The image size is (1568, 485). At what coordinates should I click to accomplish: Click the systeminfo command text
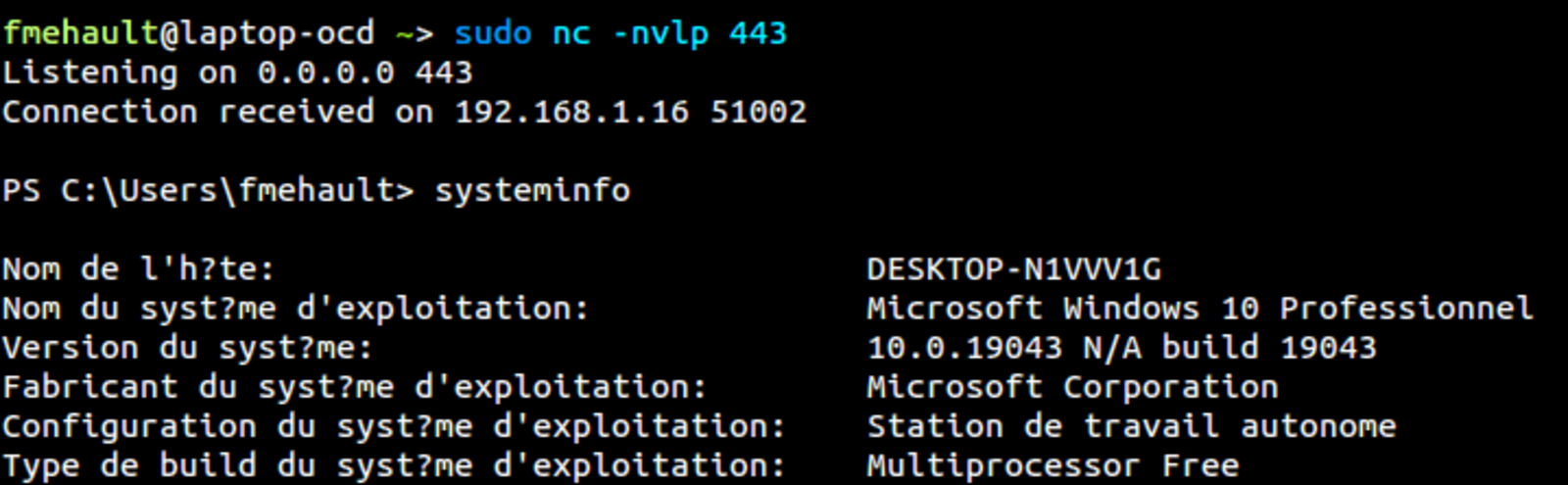(x=532, y=190)
